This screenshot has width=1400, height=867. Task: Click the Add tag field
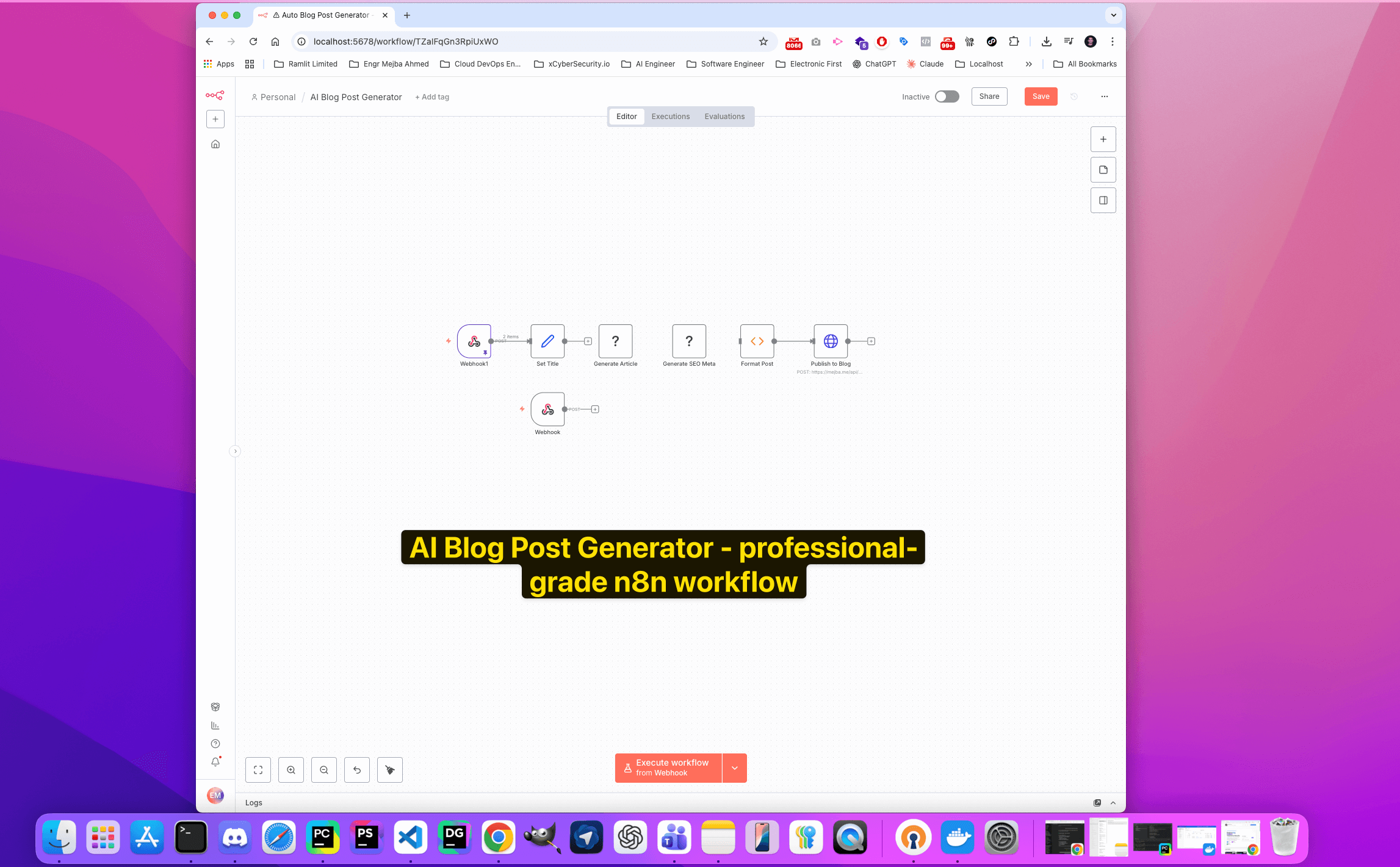[x=432, y=97]
